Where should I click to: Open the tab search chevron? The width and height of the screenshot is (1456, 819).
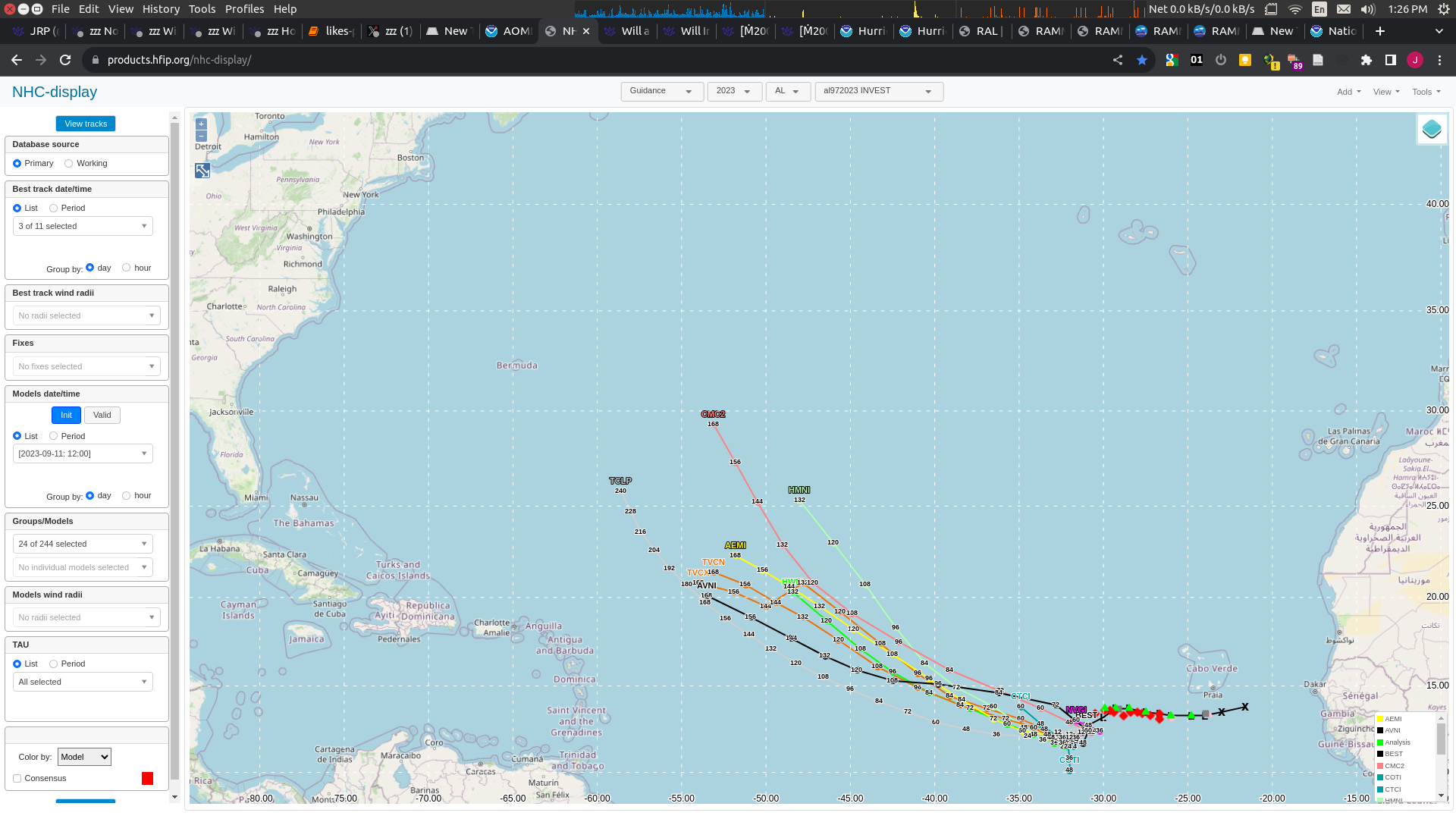pyautogui.click(x=1439, y=31)
